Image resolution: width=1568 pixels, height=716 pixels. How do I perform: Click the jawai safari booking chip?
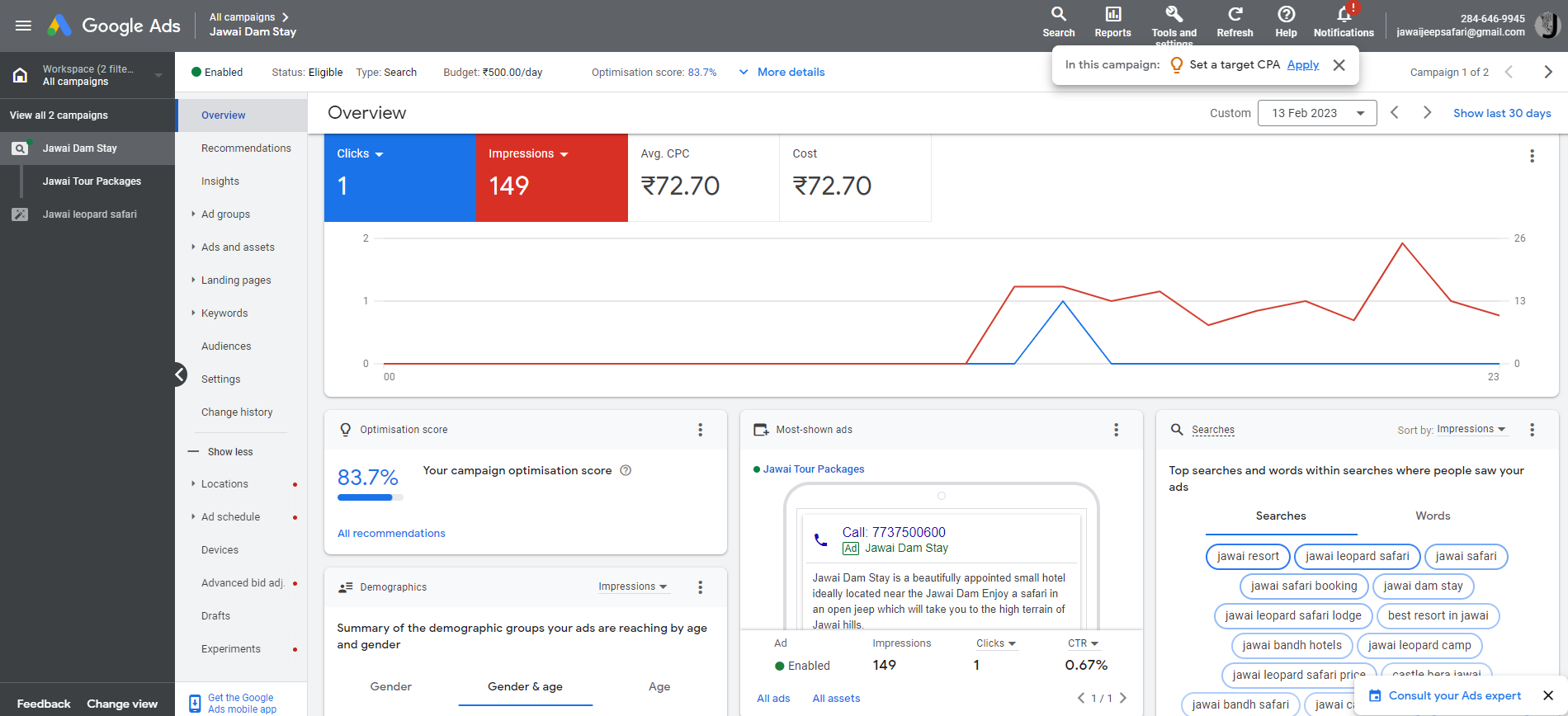(1304, 586)
